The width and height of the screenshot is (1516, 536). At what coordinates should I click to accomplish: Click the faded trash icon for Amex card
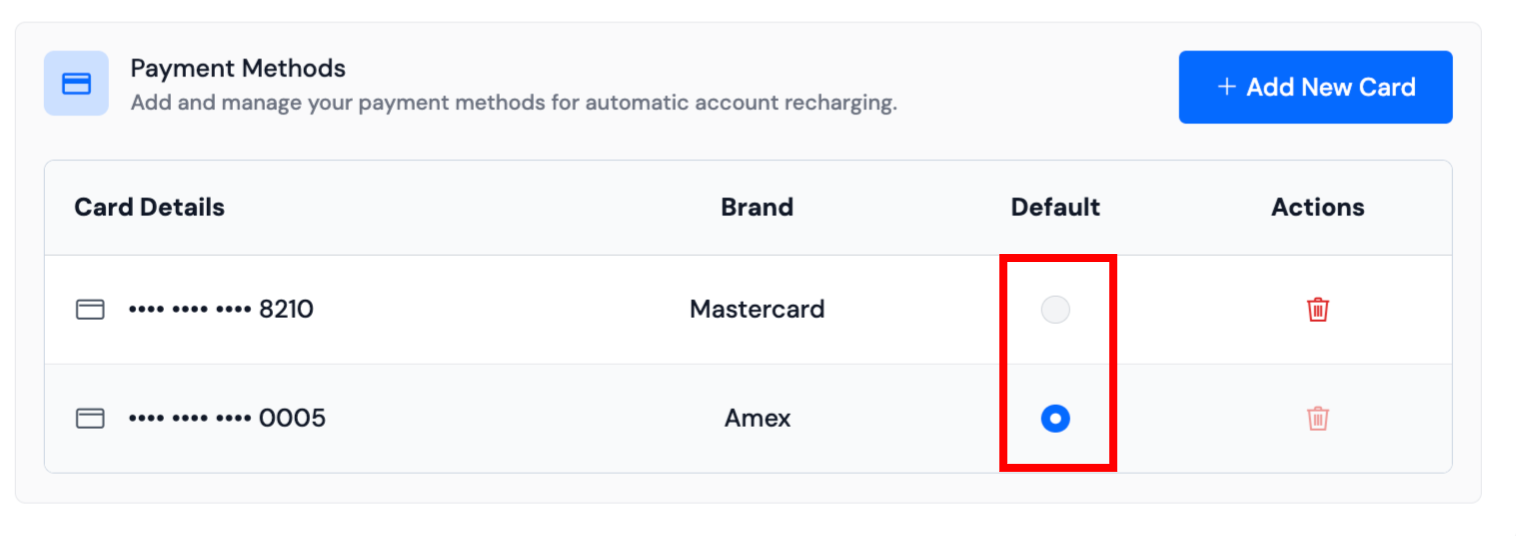tap(1318, 418)
